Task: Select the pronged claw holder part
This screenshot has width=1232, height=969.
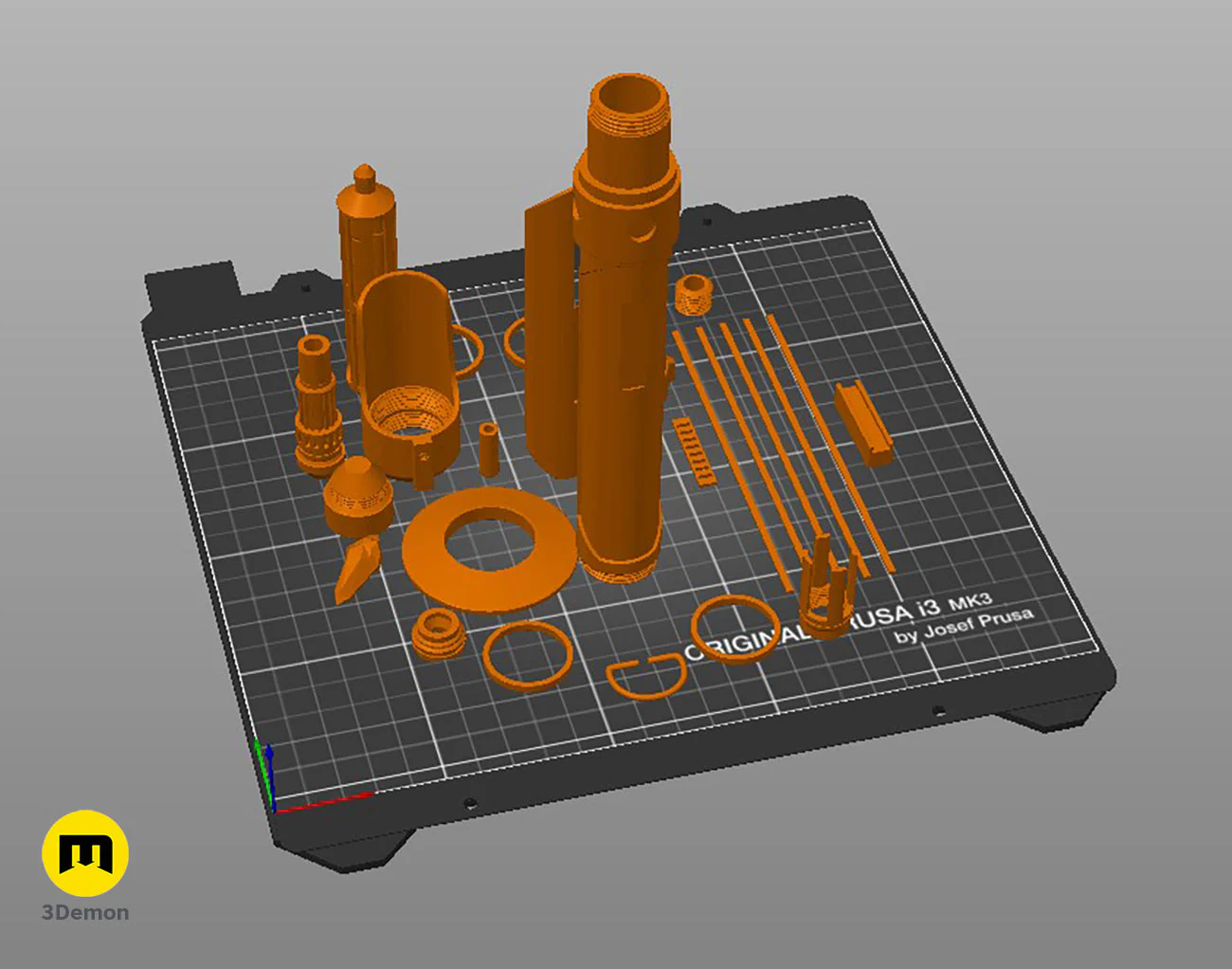Action: pos(827,588)
